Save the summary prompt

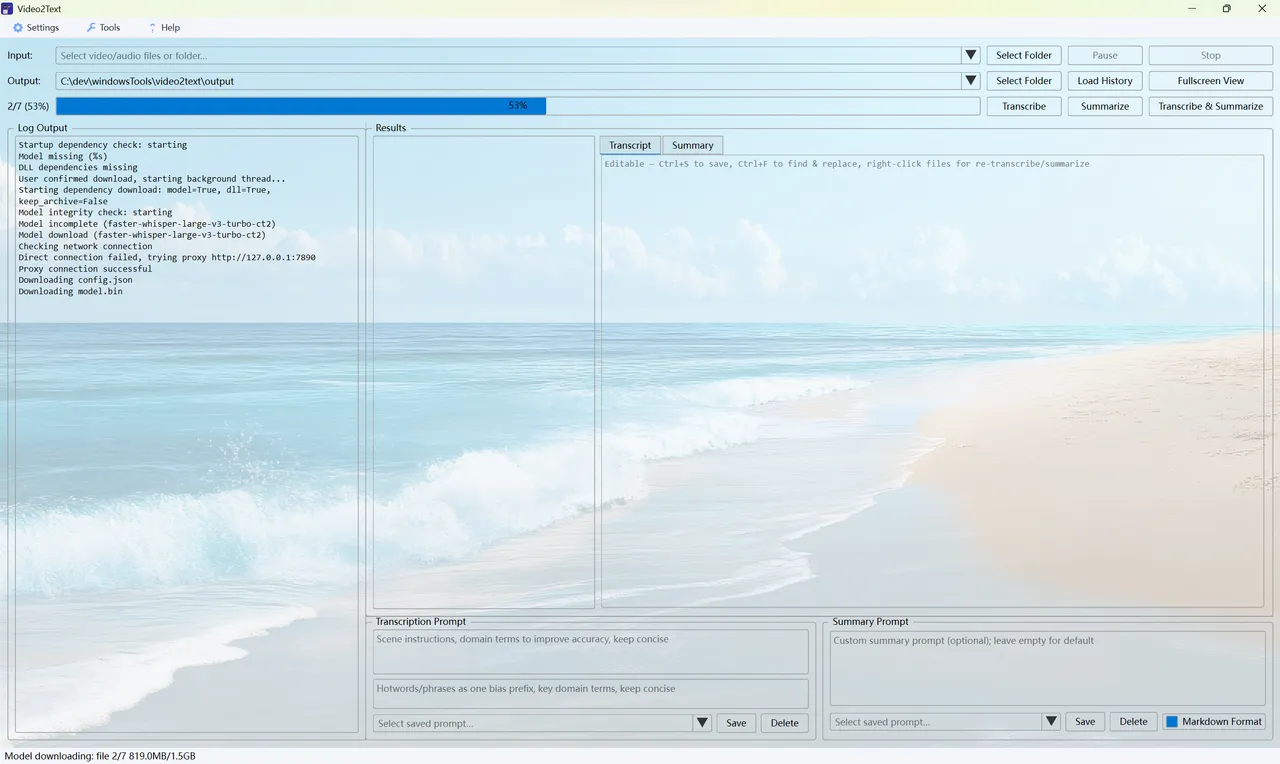(x=1085, y=722)
